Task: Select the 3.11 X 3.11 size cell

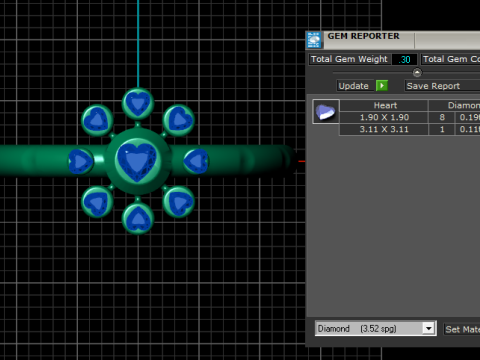Action: (384, 129)
